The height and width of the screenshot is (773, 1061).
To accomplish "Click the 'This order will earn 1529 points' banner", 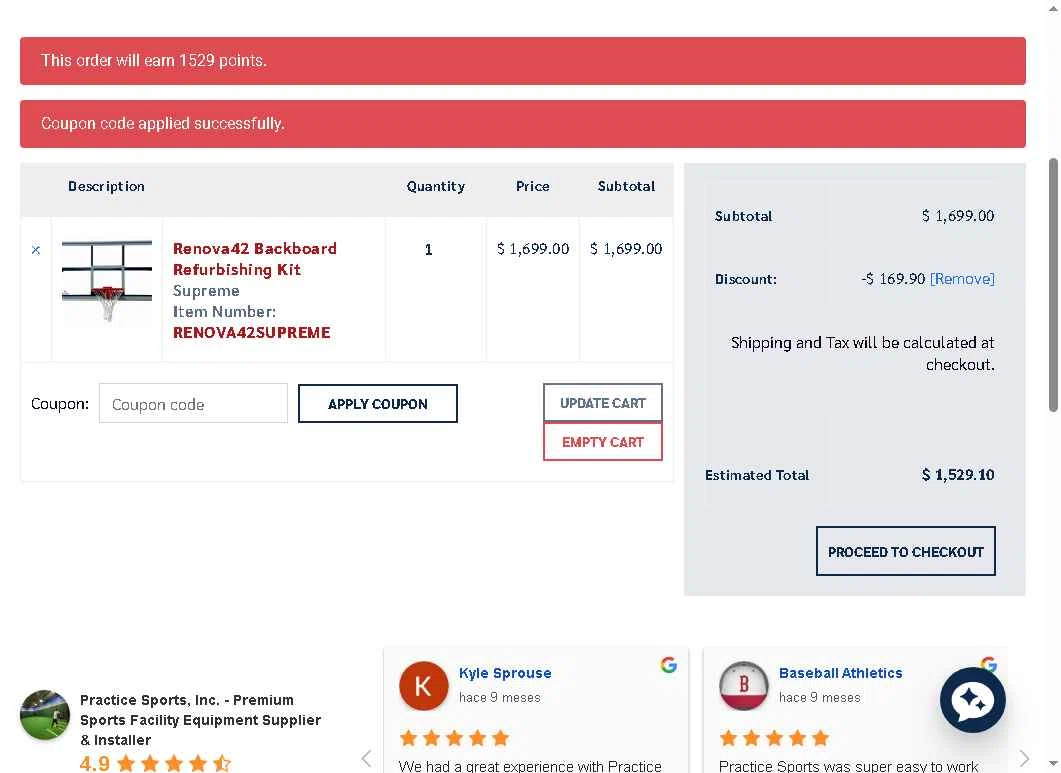I will click(522, 61).
